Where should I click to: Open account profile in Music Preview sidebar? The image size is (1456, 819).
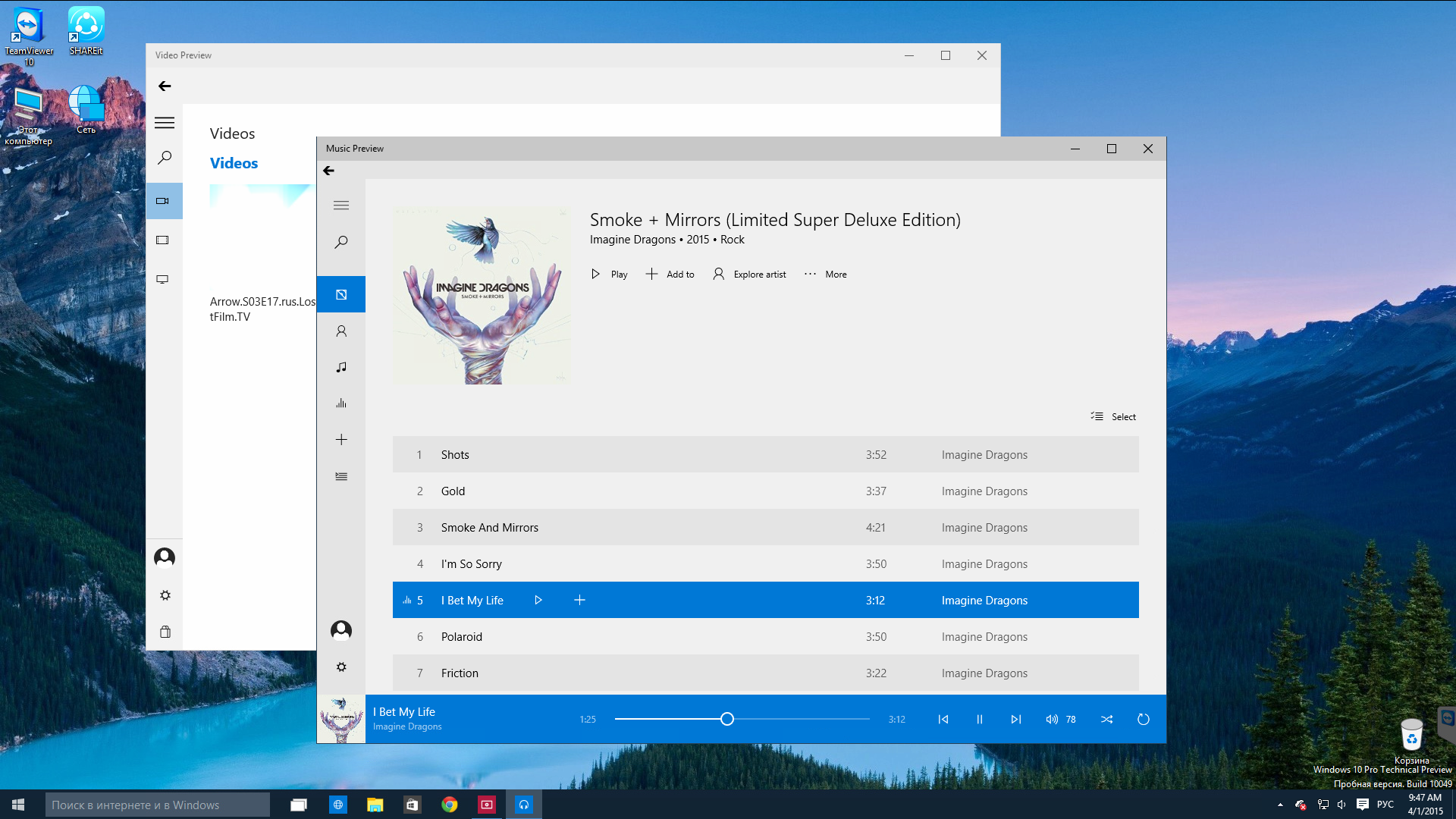click(341, 630)
